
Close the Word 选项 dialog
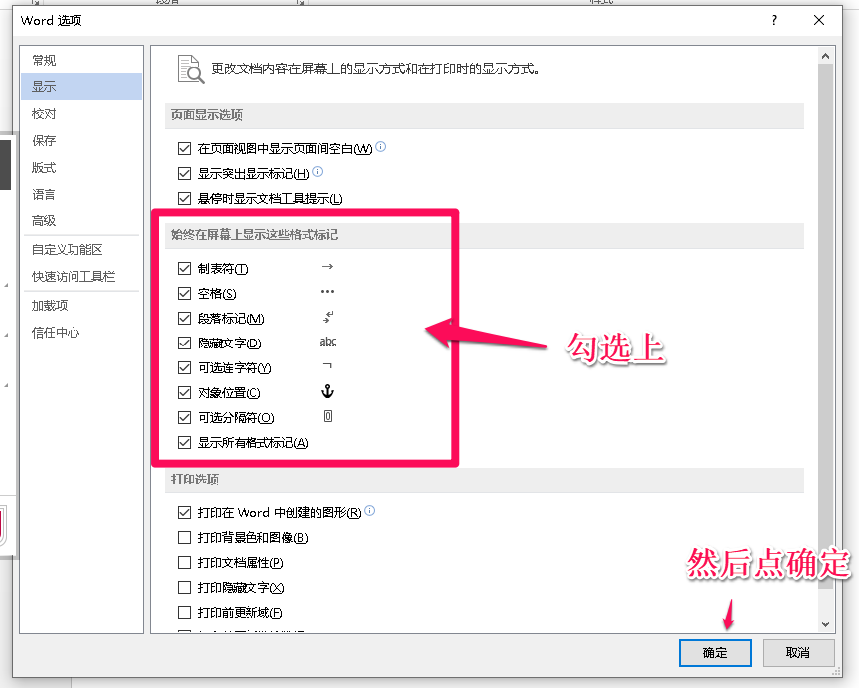click(819, 20)
